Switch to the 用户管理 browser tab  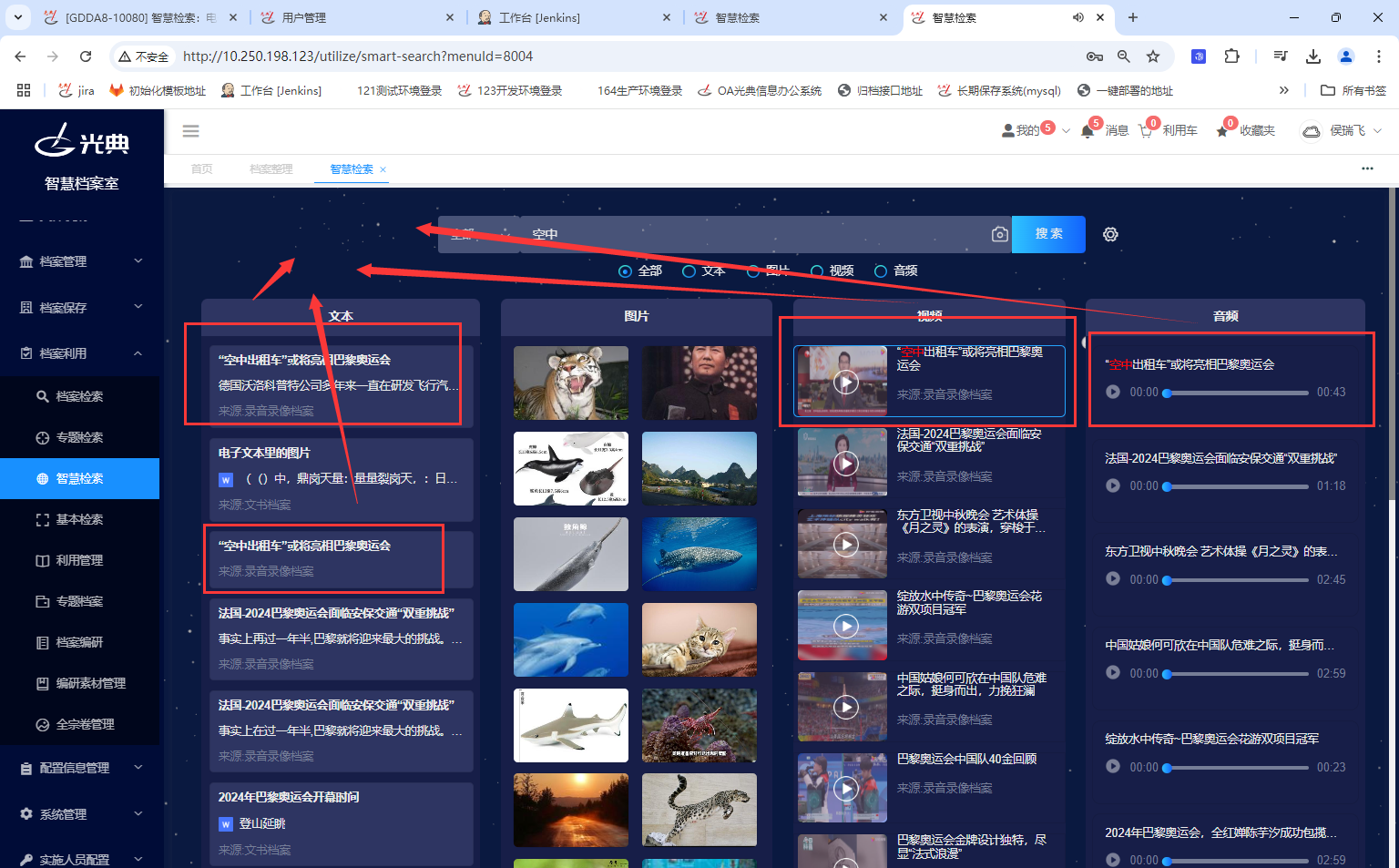pos(356,17)
